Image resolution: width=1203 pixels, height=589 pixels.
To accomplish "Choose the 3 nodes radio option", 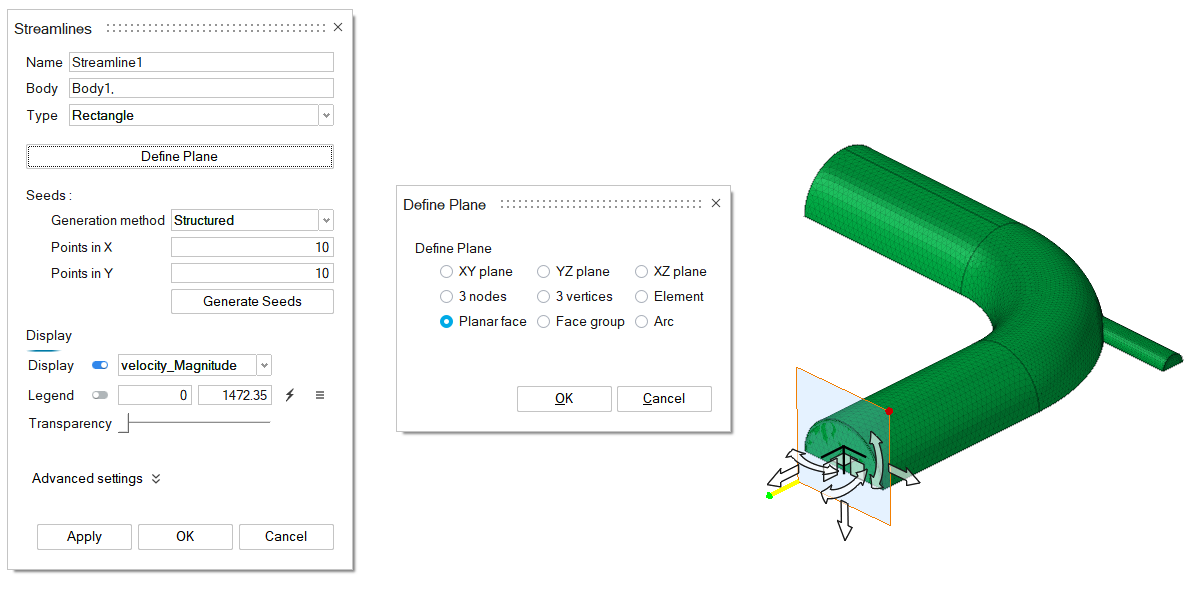I will [447, 296].
